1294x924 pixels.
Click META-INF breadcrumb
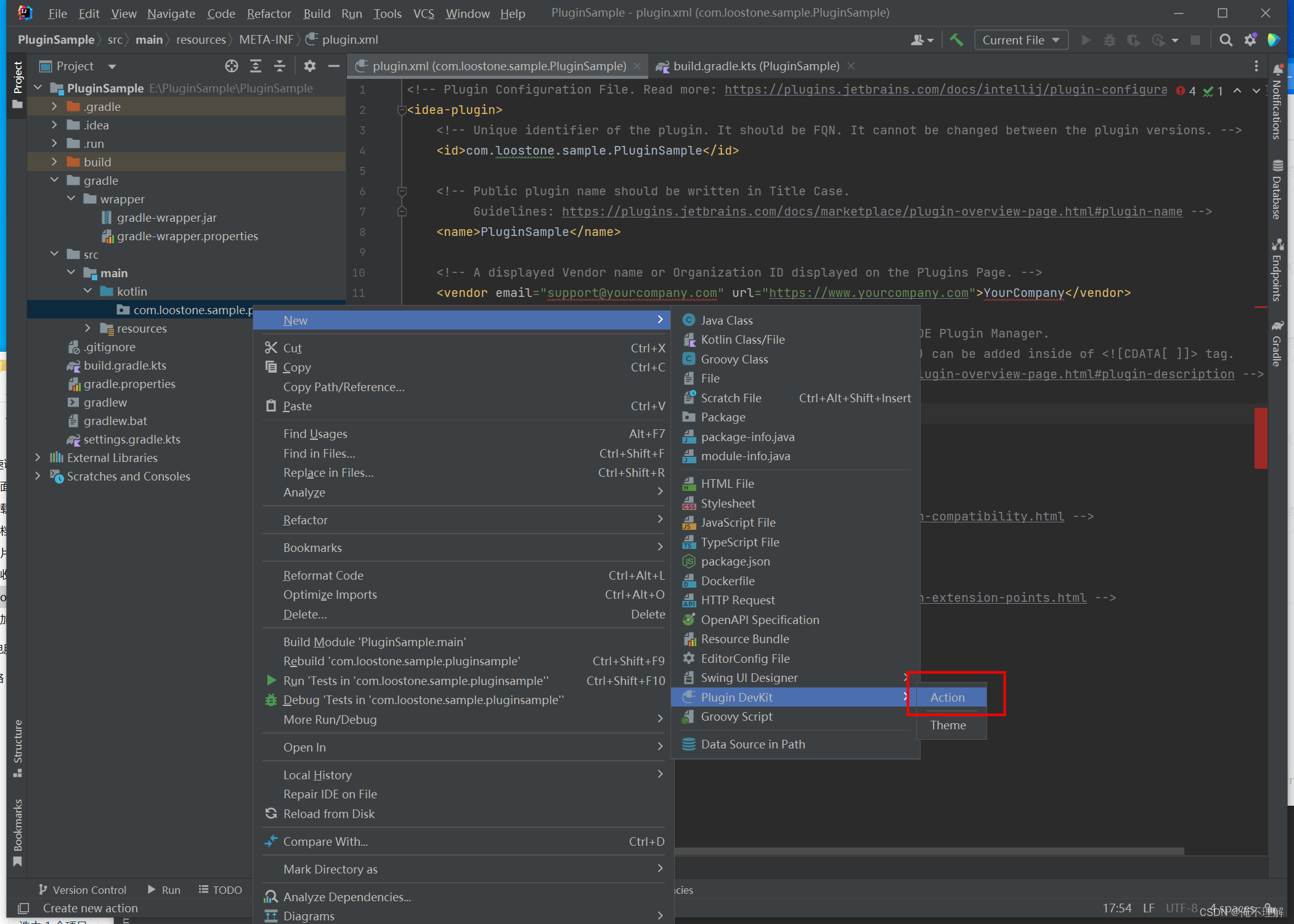(266, 39)
